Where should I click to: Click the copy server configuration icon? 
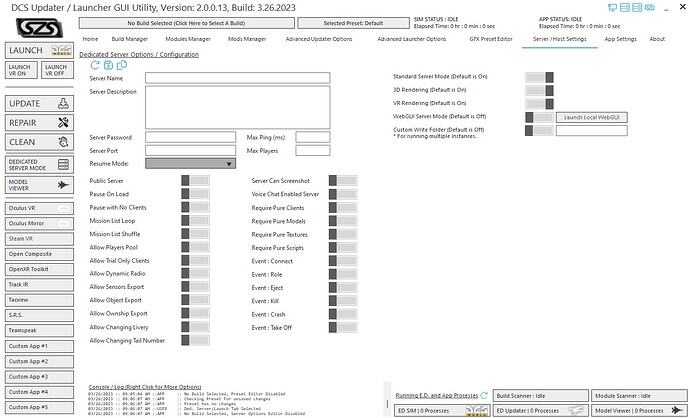(x=121, y=65)
